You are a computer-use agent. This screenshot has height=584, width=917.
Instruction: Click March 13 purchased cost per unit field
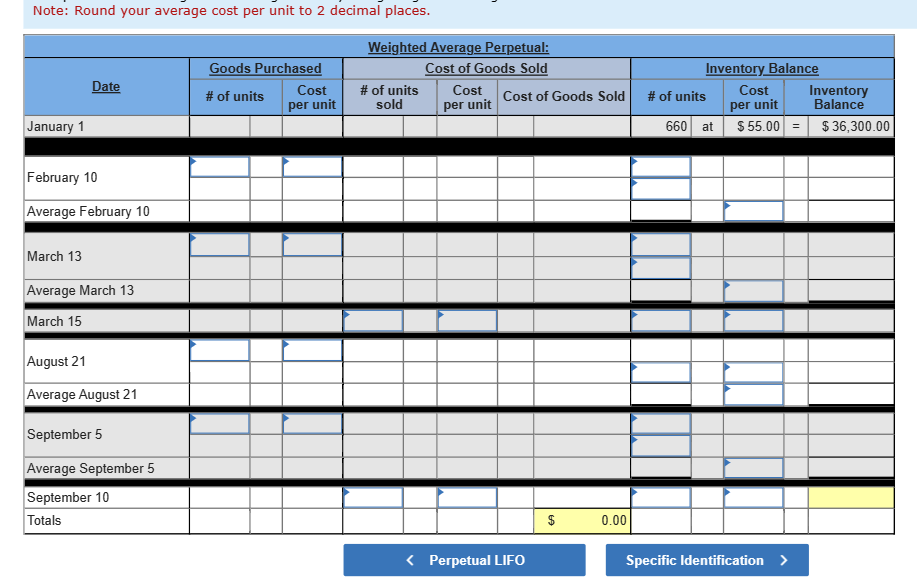[312, 244]
